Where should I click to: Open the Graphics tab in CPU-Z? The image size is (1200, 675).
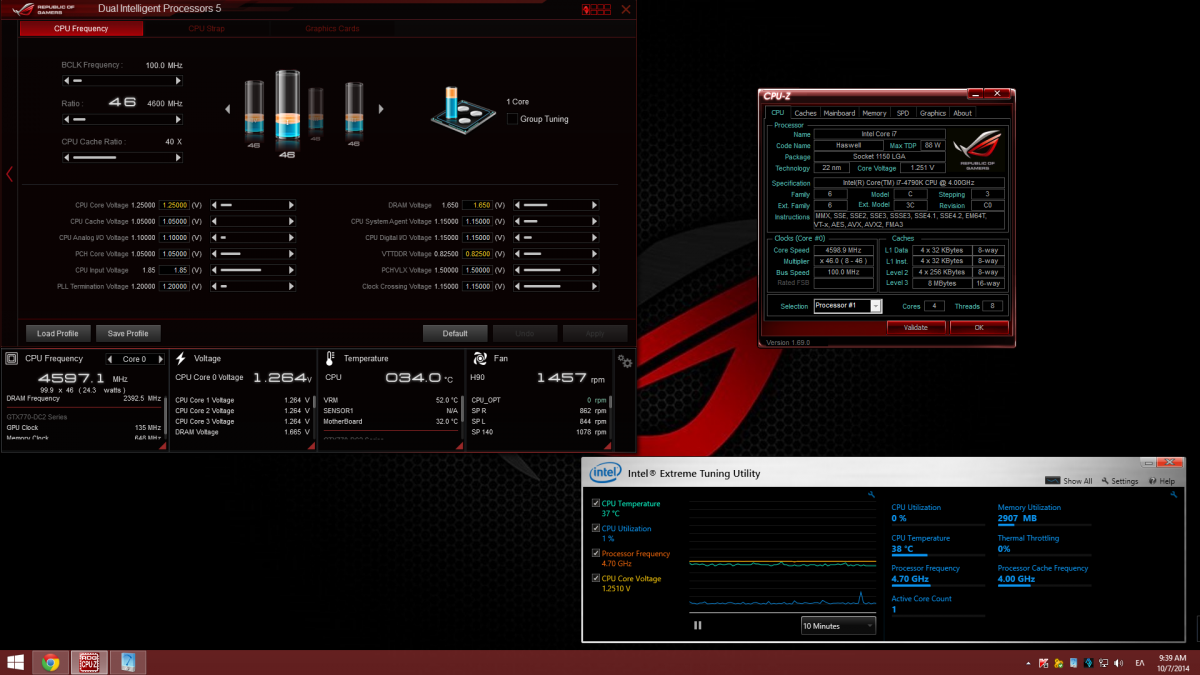coord(932,113)
